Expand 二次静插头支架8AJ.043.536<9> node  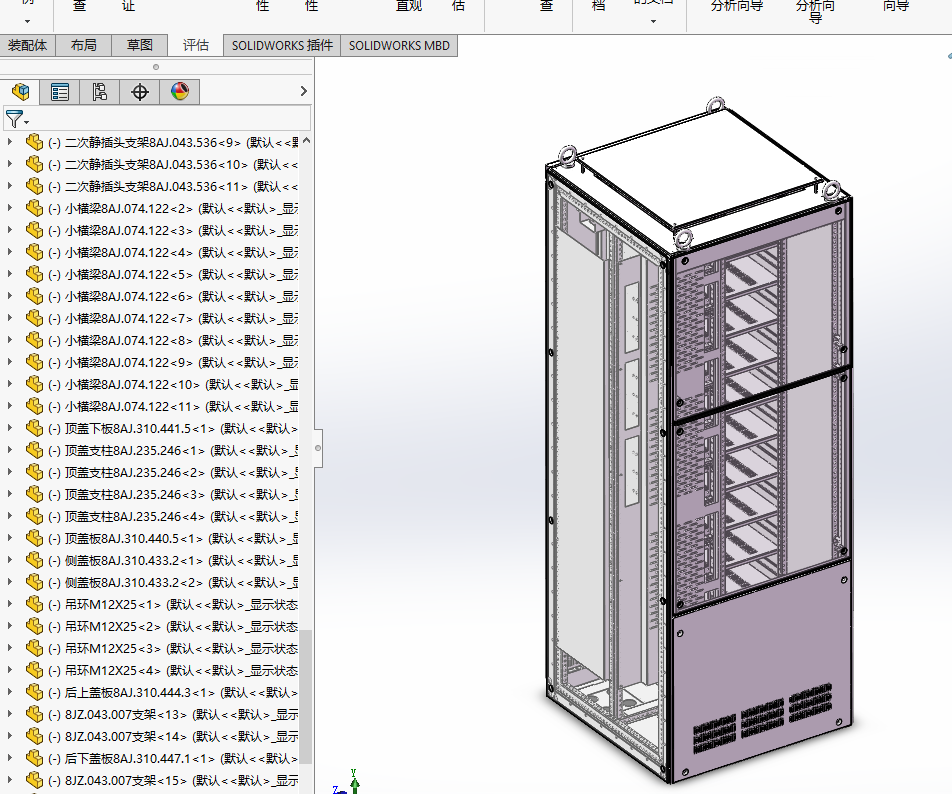click(9, 142)
